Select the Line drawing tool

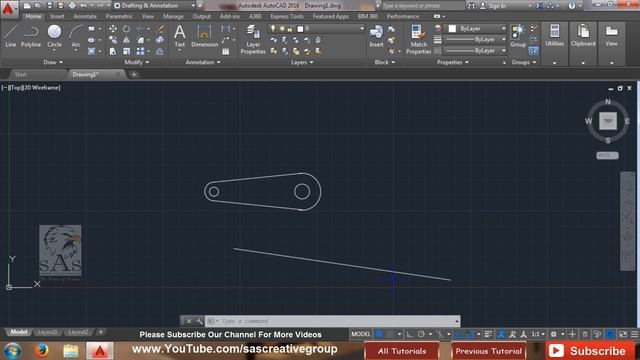pyautogui.click(x=11, y=36)
